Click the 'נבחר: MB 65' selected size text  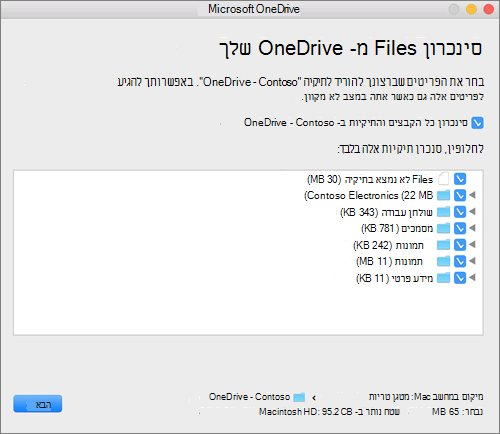pyautogui.click(x=457, y=412)
